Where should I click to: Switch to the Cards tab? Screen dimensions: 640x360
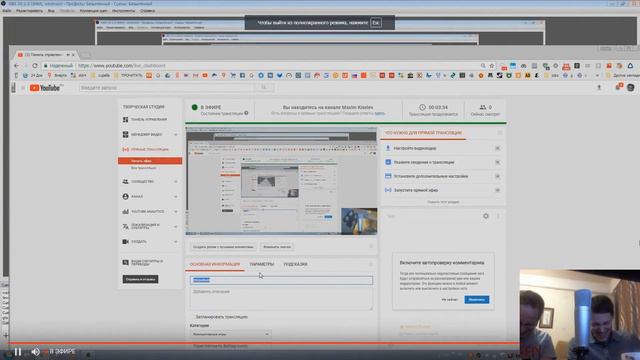coord(295,264)
